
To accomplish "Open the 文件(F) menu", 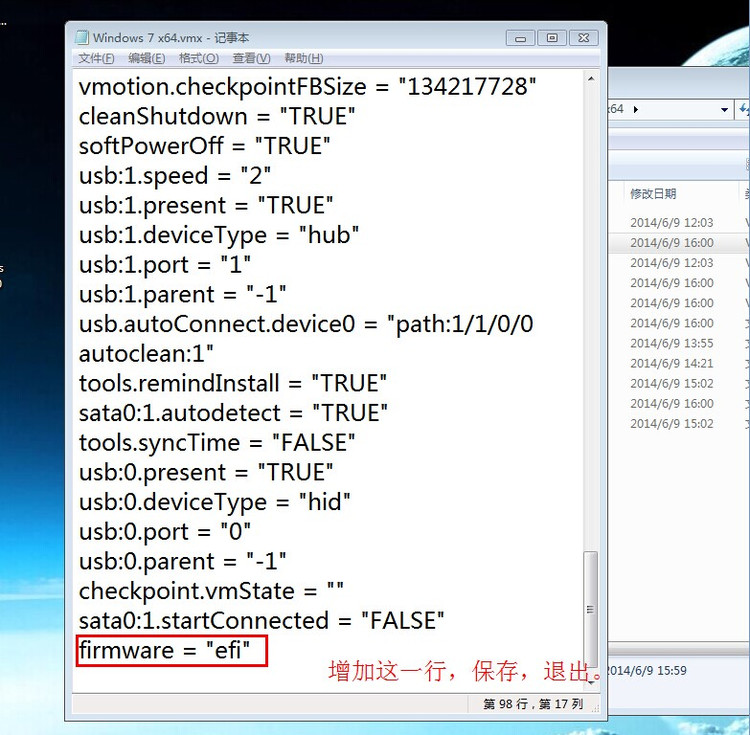I will point(96,58).
